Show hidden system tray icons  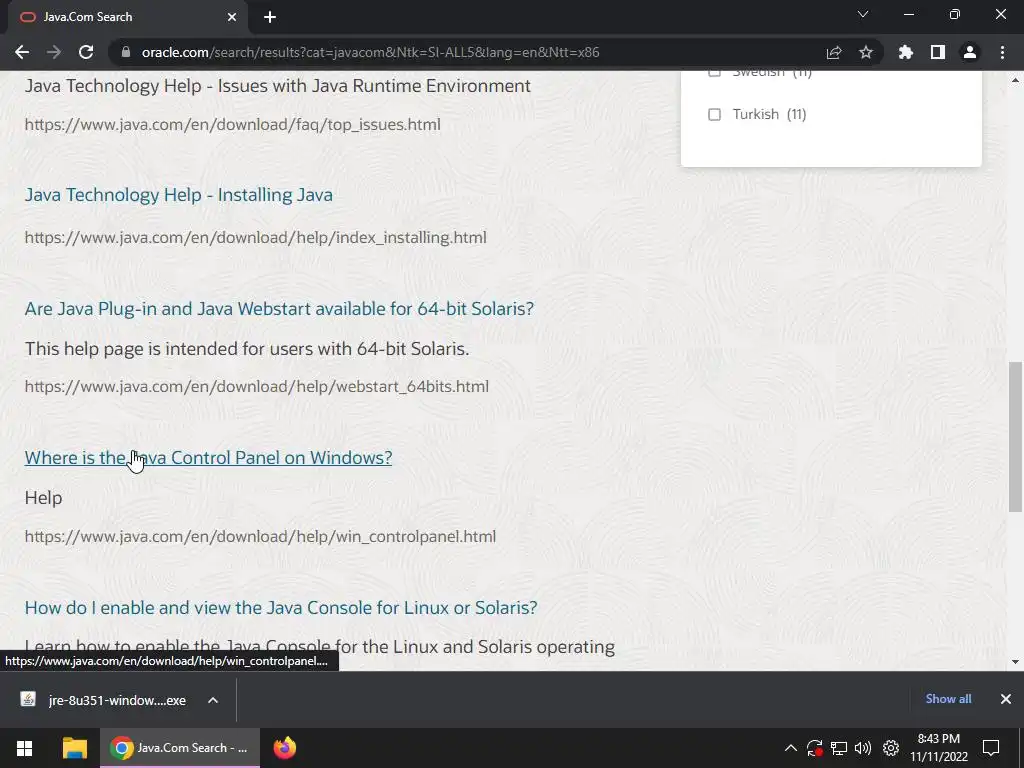[x=790, y=748]
